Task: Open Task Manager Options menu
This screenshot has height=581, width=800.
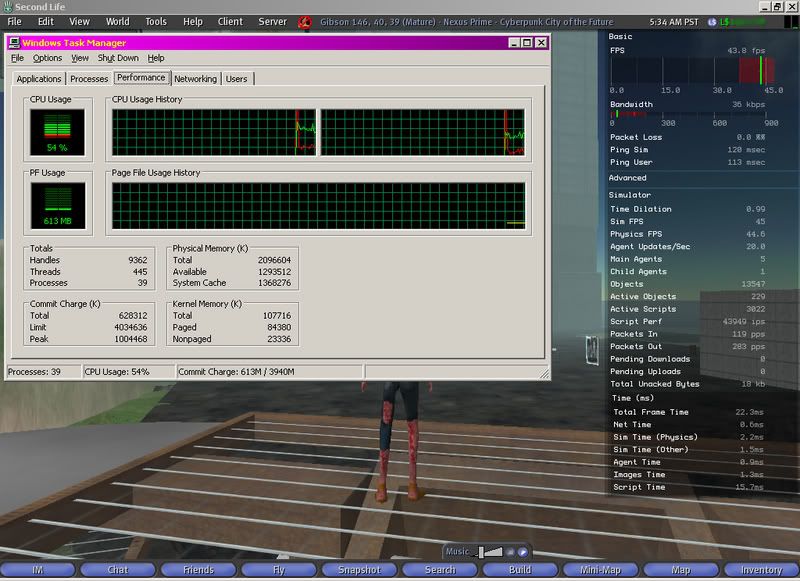Action: click(x=47, y=58)
